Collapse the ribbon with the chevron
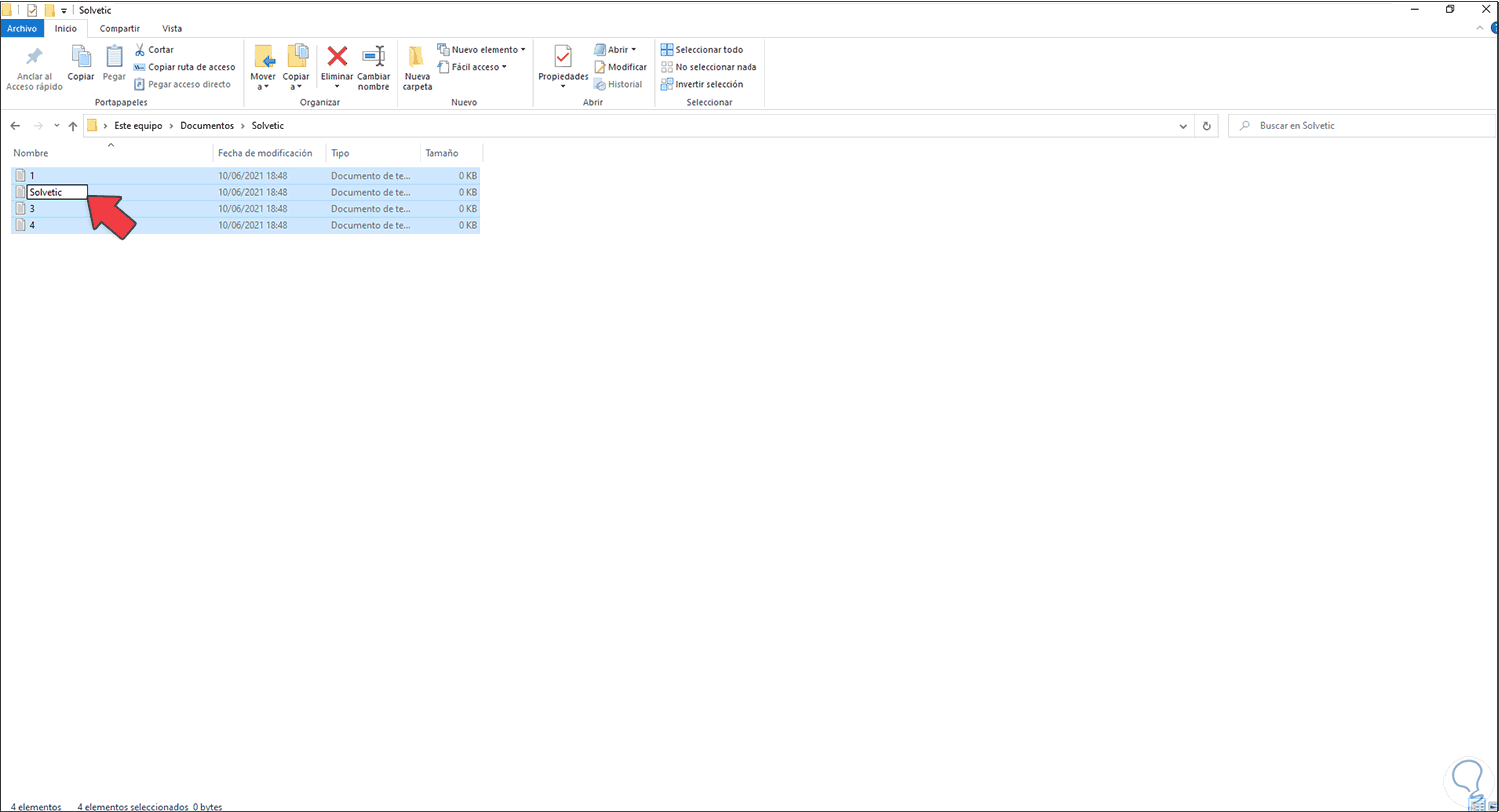The width and height of the screenshot is (1499, 812). (x=1481, y=28)
